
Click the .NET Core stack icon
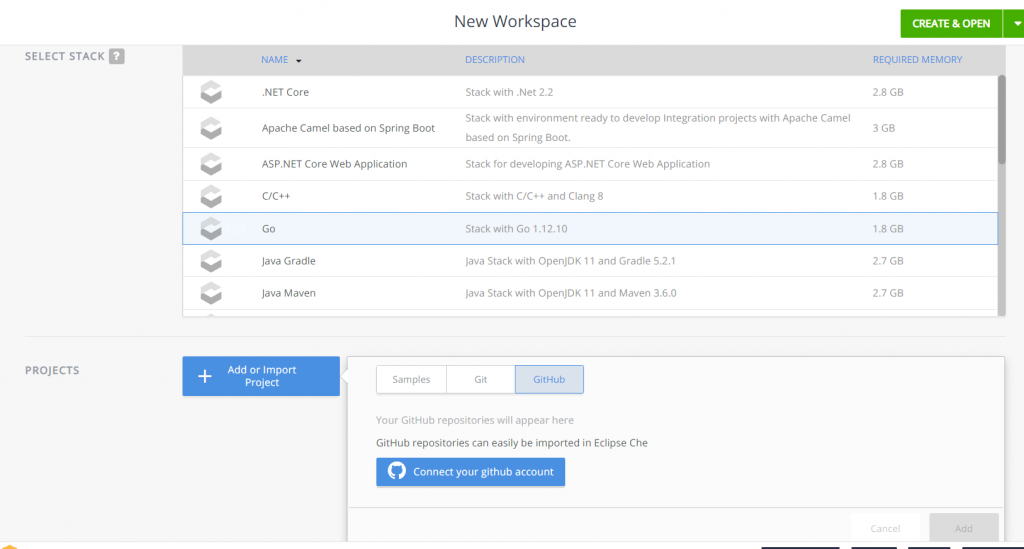coord(210,92)
